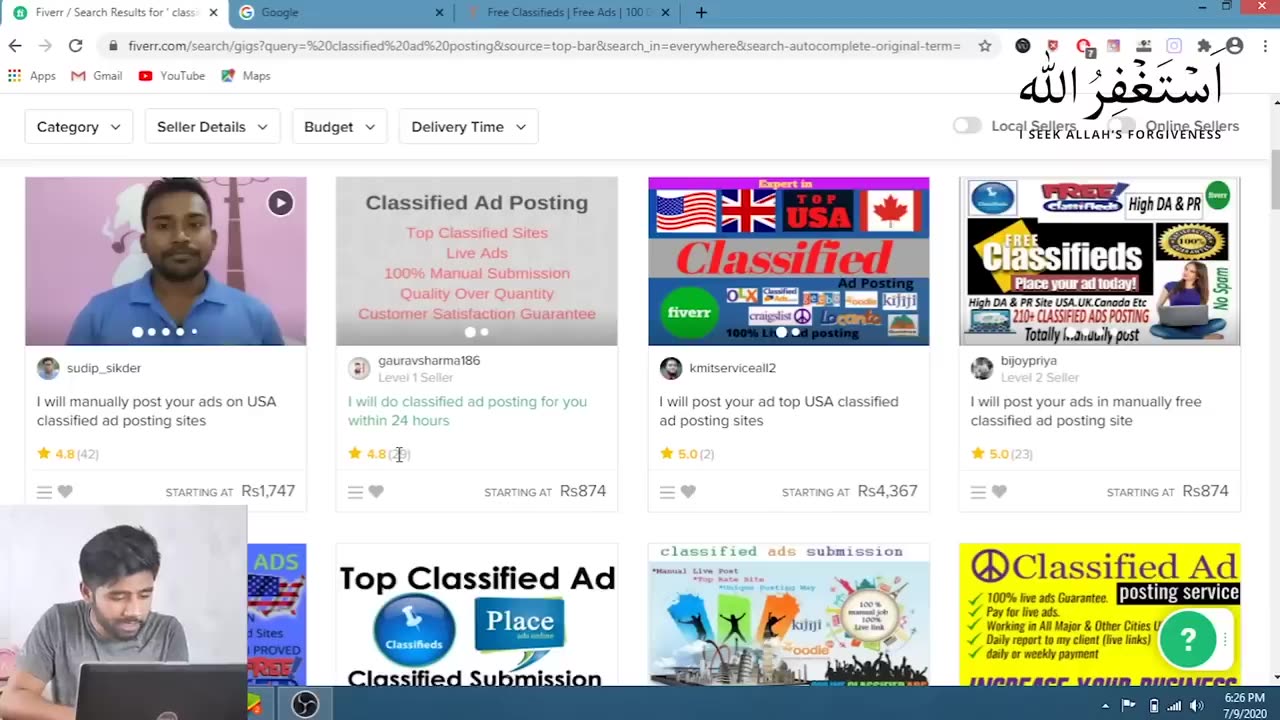Open the OBS Studio taskbar icon
This screenshot has width=1280, height=720.
305,705
